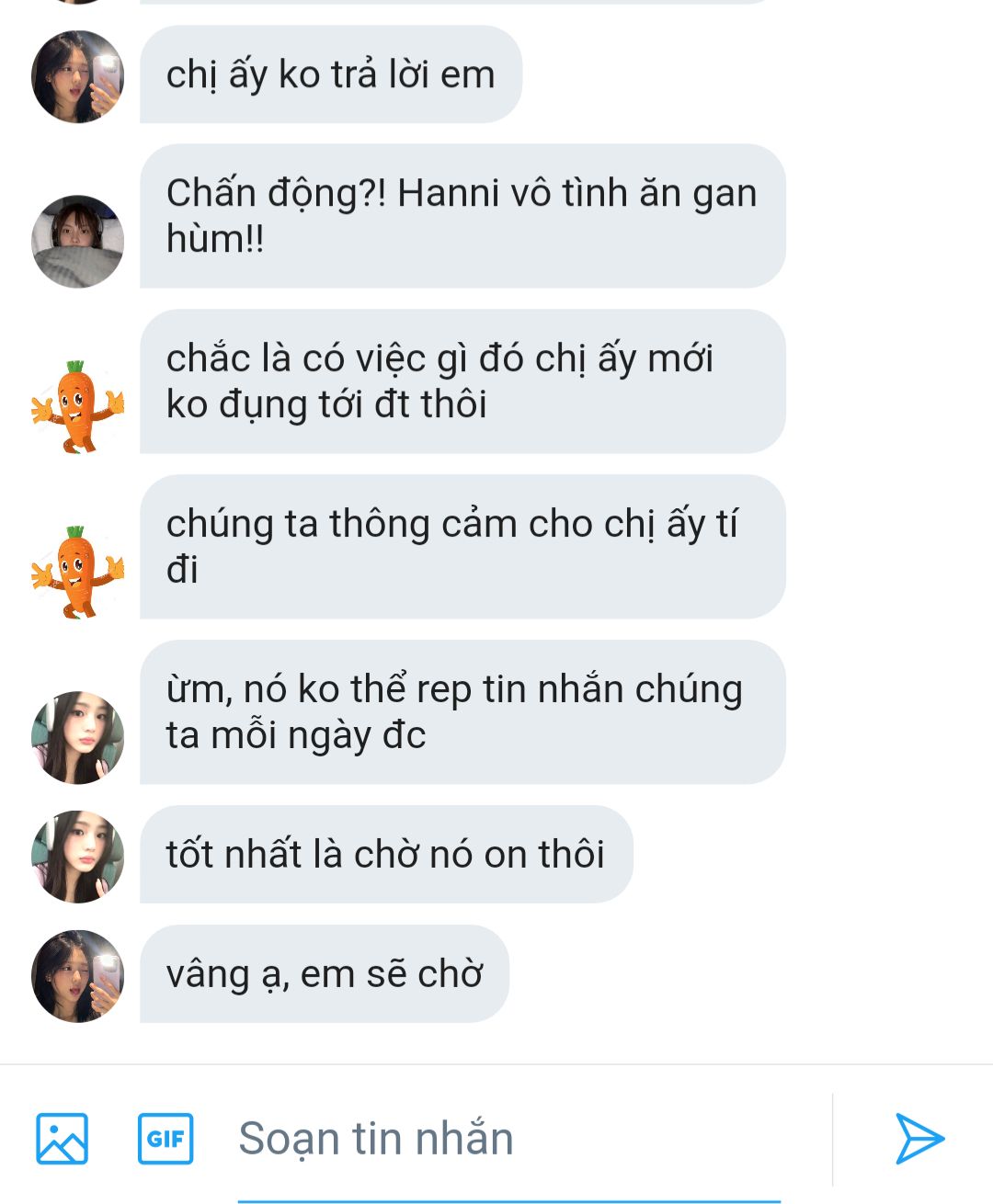Click the blue underline of the compose field
The height and width of the screenshot is (1204, 993).
(x=508, y=1200)
